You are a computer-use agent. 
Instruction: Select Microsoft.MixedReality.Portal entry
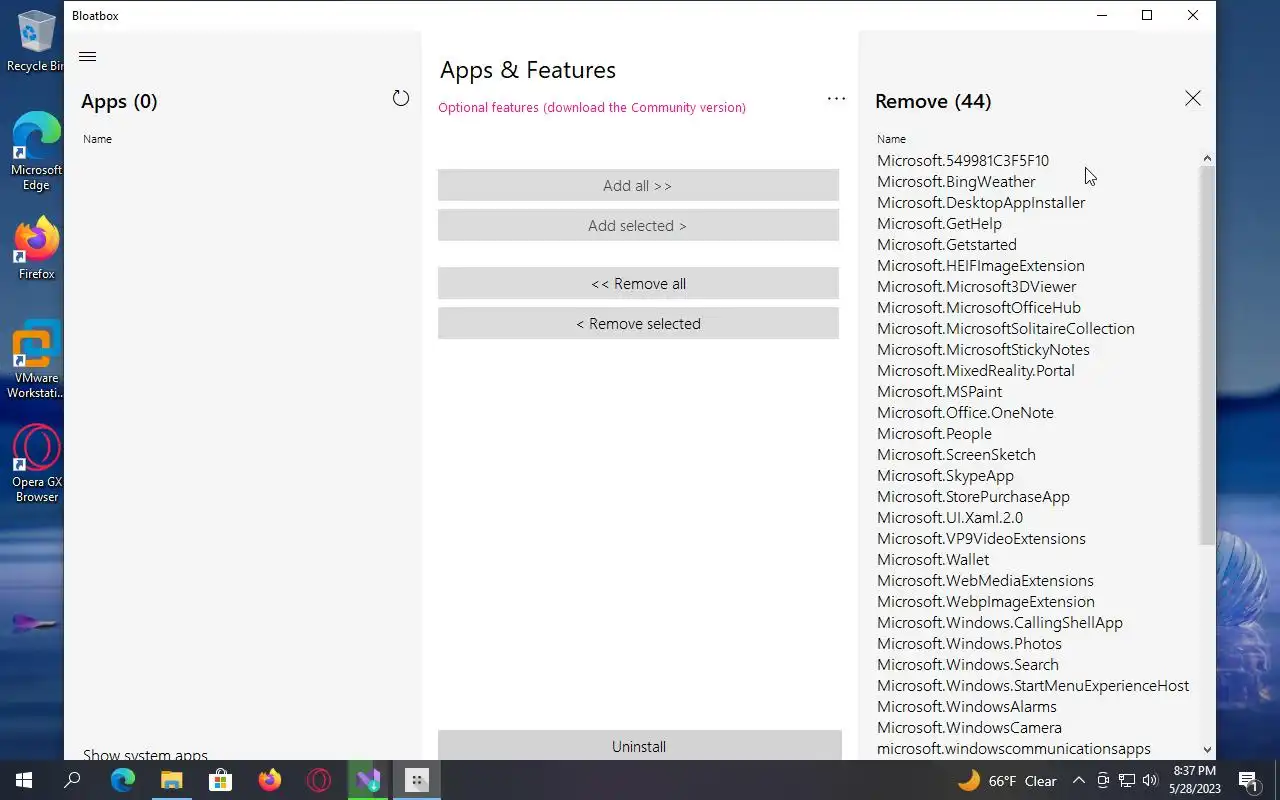[x=976, y=370]
